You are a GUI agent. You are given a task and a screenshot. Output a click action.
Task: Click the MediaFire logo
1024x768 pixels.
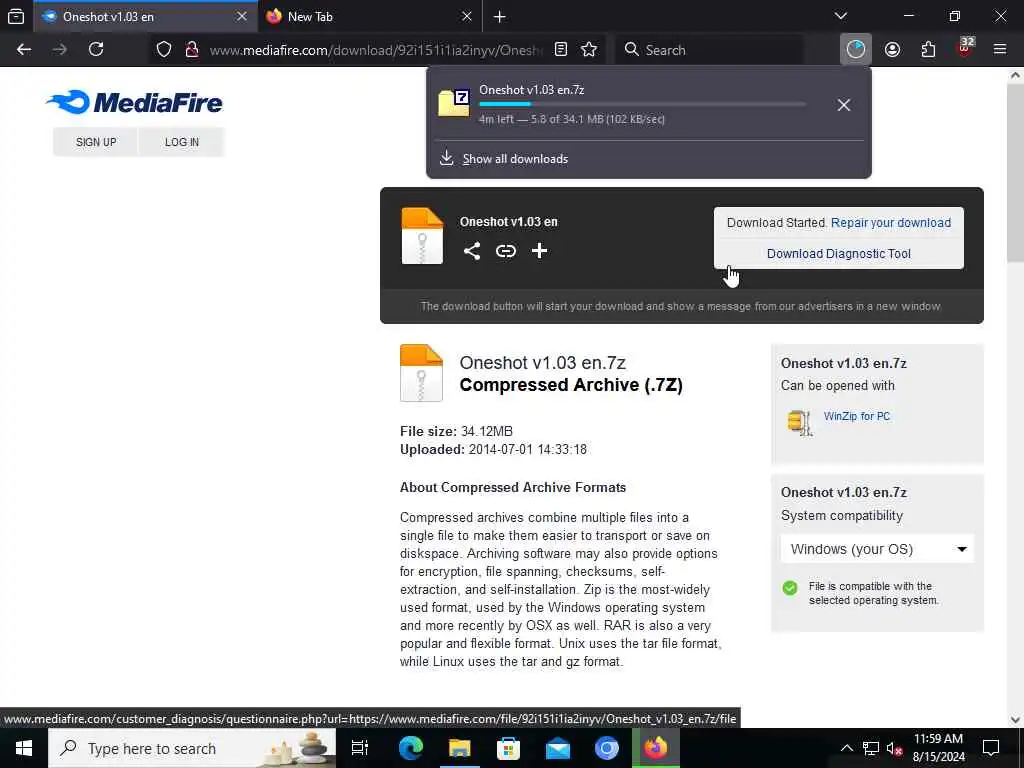(135, 103)
